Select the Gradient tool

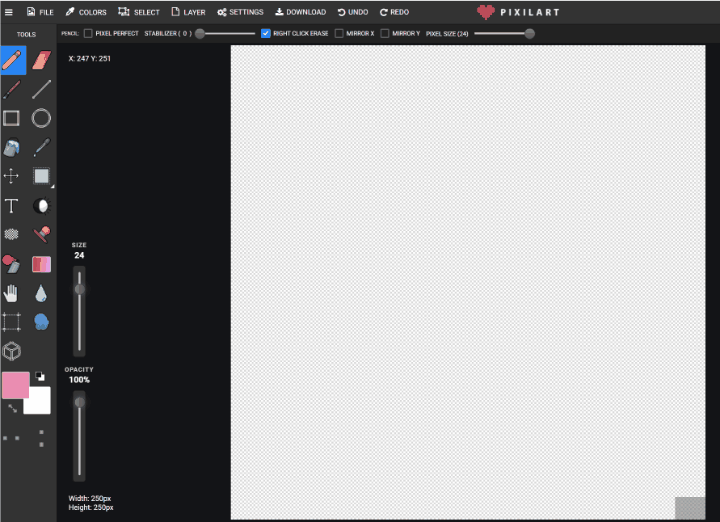[x=42, y=264]
